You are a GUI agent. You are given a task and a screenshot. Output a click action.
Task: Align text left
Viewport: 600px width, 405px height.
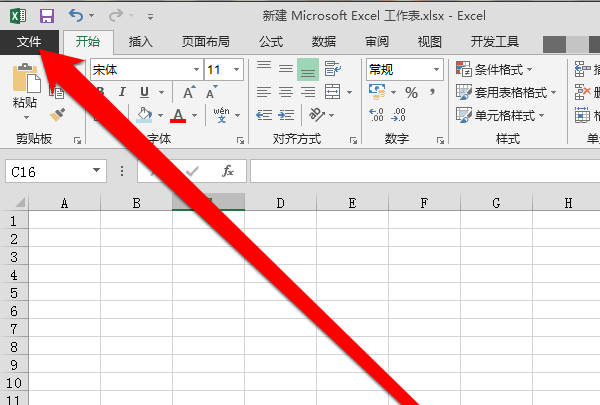[264, 92]
